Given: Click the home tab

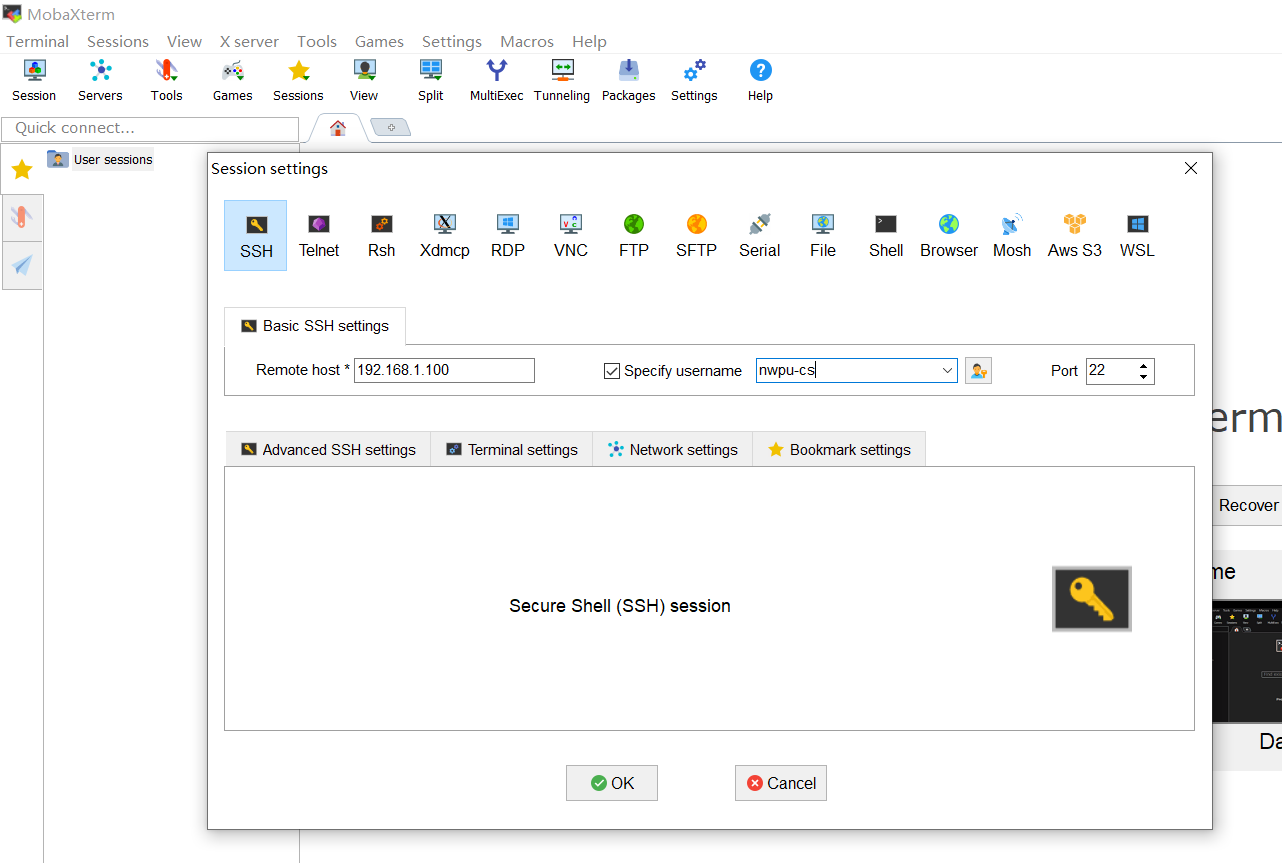Looking at the screenshot, I should click(337, 128).
